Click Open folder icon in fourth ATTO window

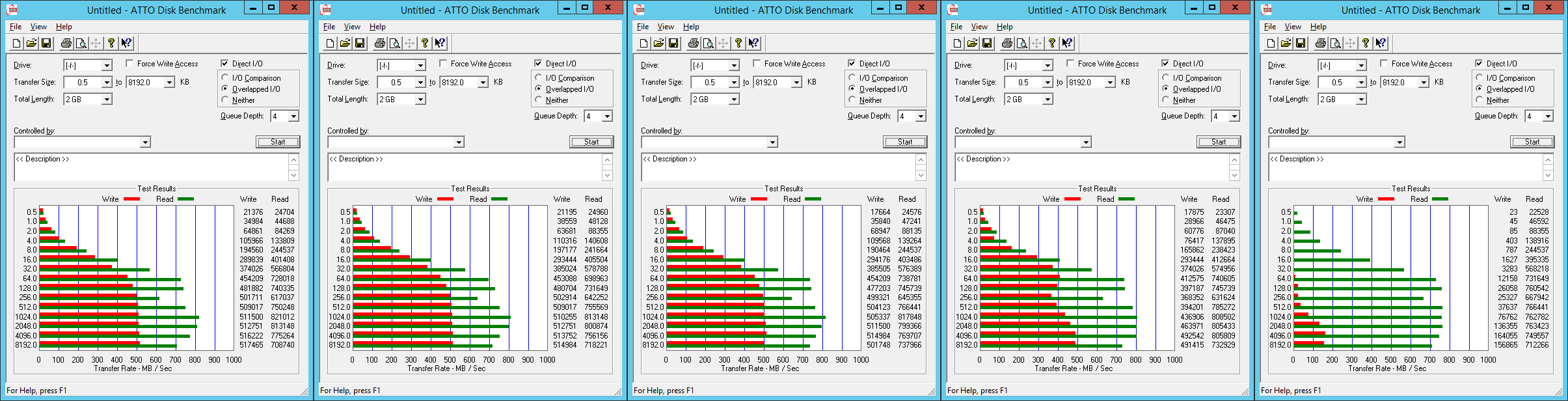(972, 43)
